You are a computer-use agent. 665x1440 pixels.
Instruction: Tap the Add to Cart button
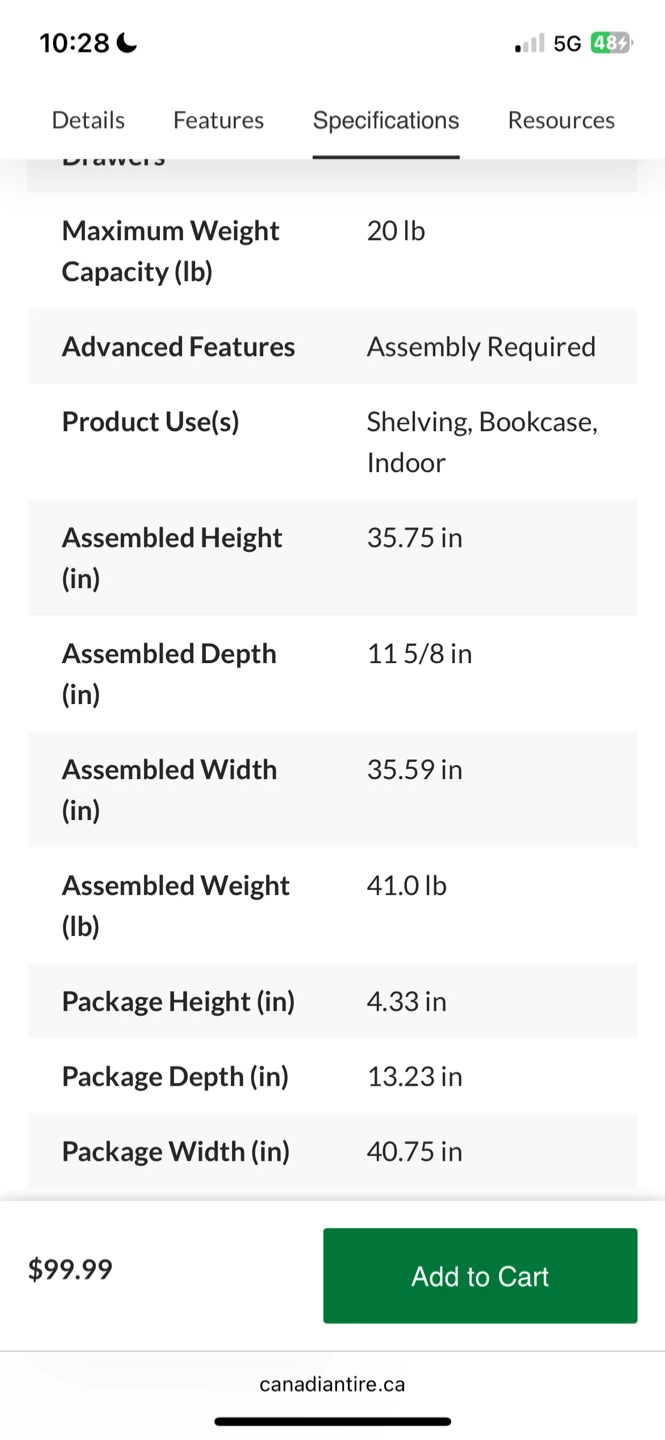[480, 1275]
